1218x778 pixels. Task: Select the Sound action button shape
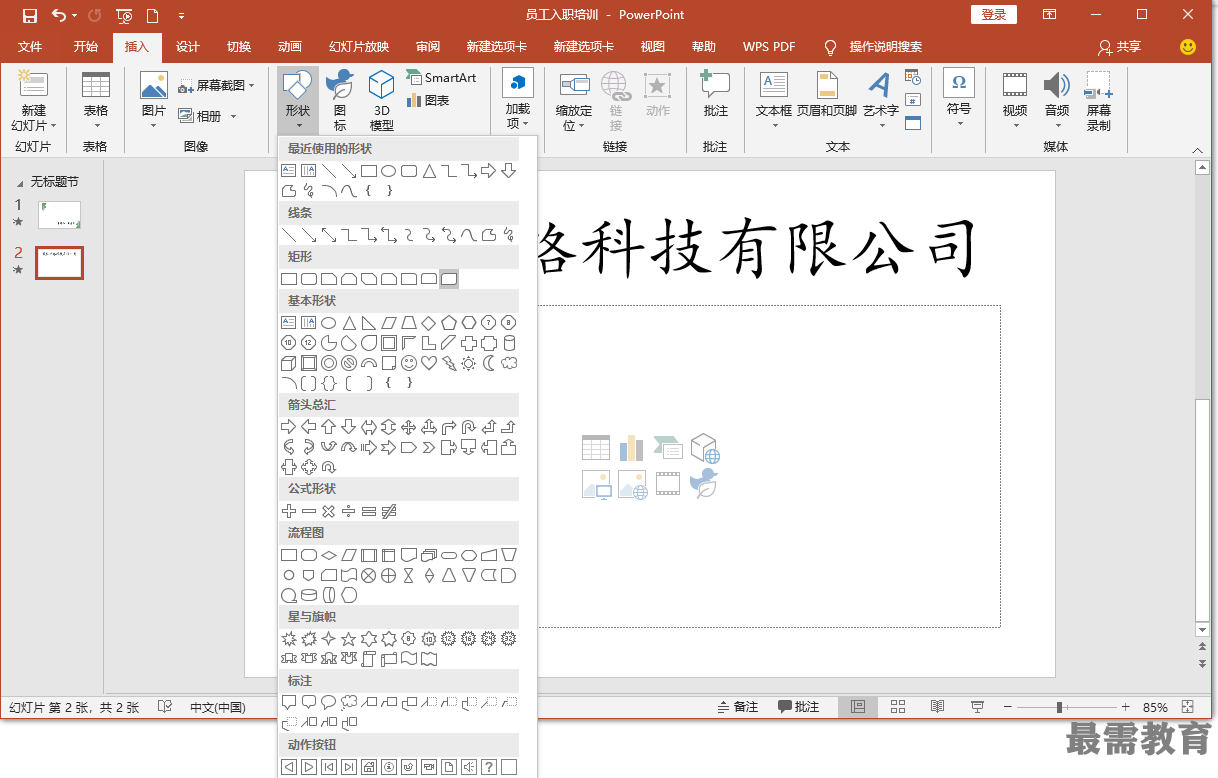pos(468,767)
